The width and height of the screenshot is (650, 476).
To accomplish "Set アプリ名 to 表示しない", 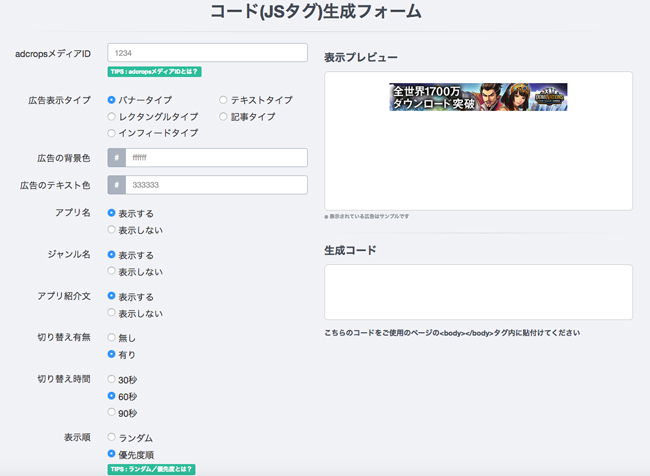I will [x=111, y=229].
